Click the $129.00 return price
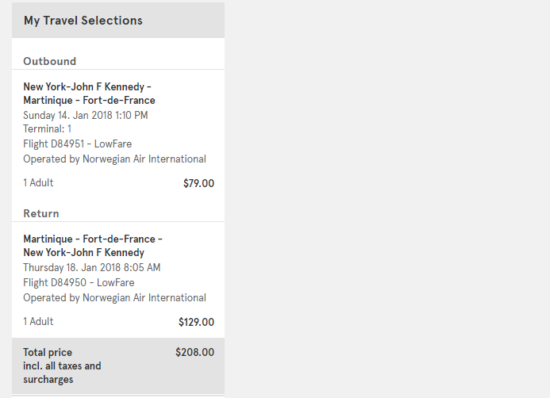The image size is (550, 398). pos(196,322)
